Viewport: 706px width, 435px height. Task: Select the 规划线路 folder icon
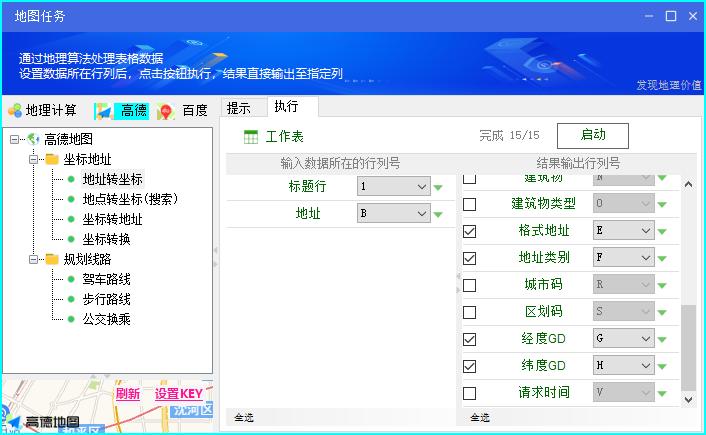coord(52,259)
